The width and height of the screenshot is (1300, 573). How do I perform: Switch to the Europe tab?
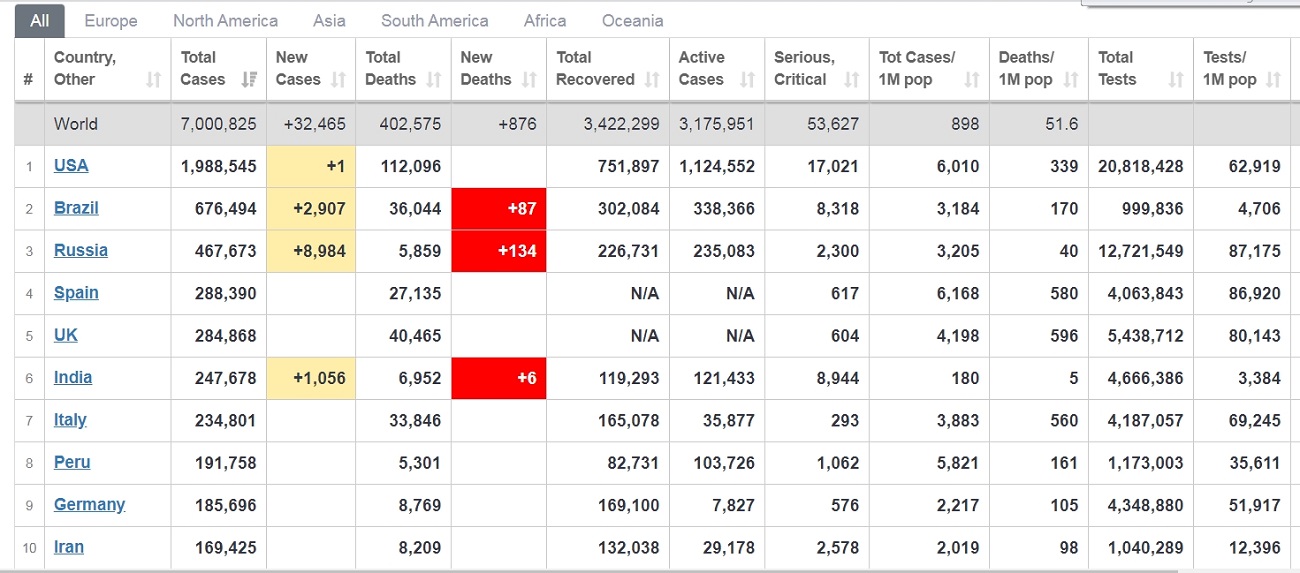click(x=111, y=21)
